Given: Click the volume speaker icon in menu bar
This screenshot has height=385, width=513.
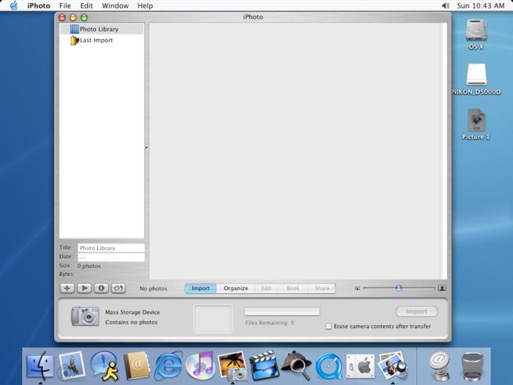Looking at the screenshot, I should (x=445, y=6).
